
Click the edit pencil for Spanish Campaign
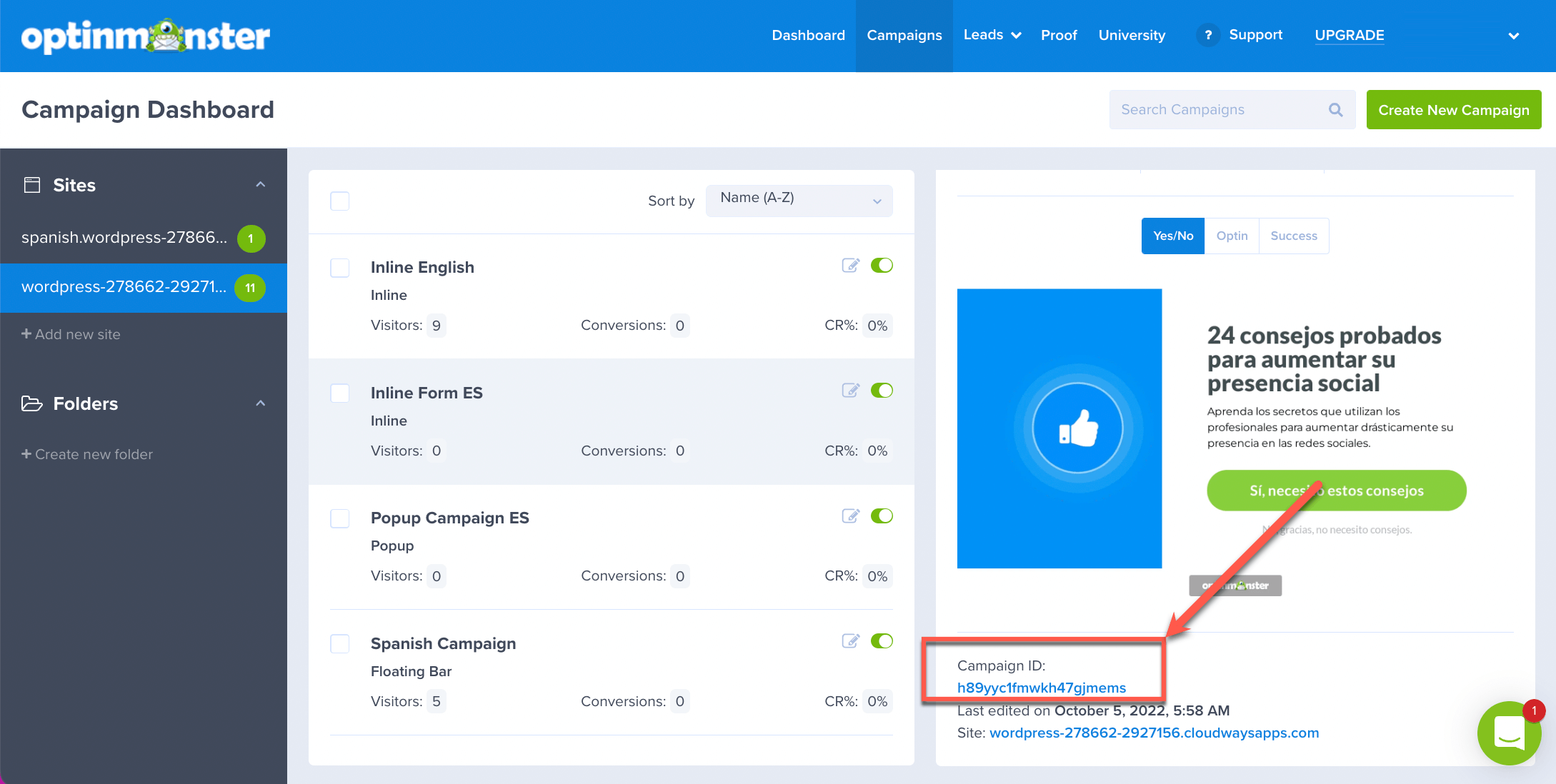click(x=850, y=641)
